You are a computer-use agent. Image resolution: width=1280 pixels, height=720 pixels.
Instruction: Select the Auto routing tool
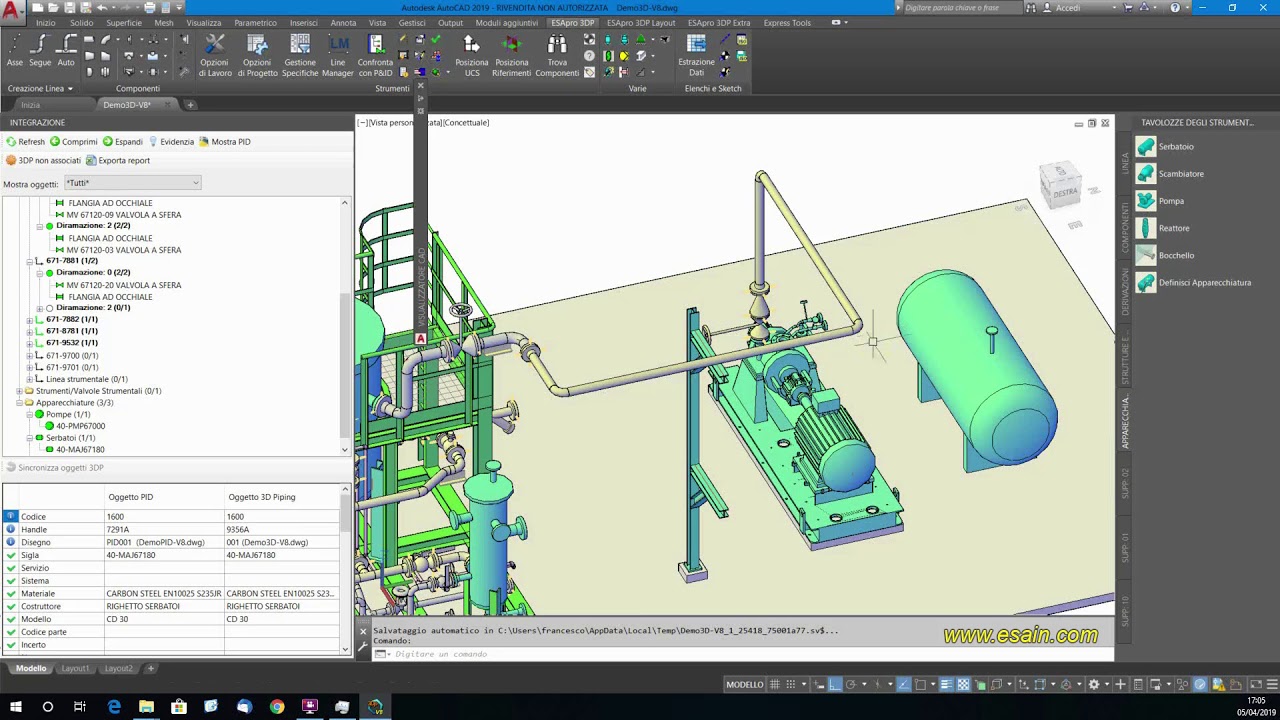coord(66,51)
